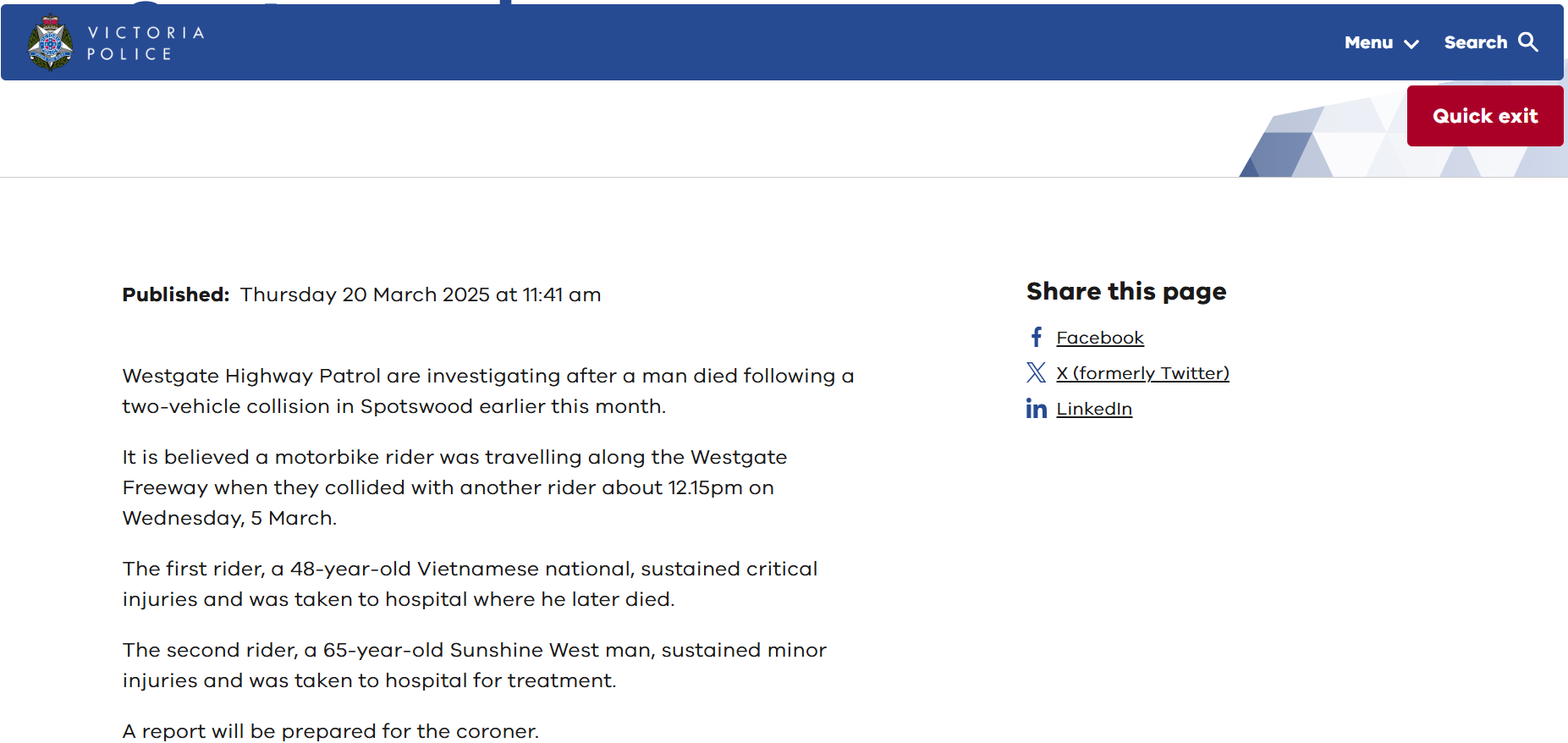Click the paragraph mentioning the Westgate Freeway
Screen dimensions: 1568x743
coord(454,487)
